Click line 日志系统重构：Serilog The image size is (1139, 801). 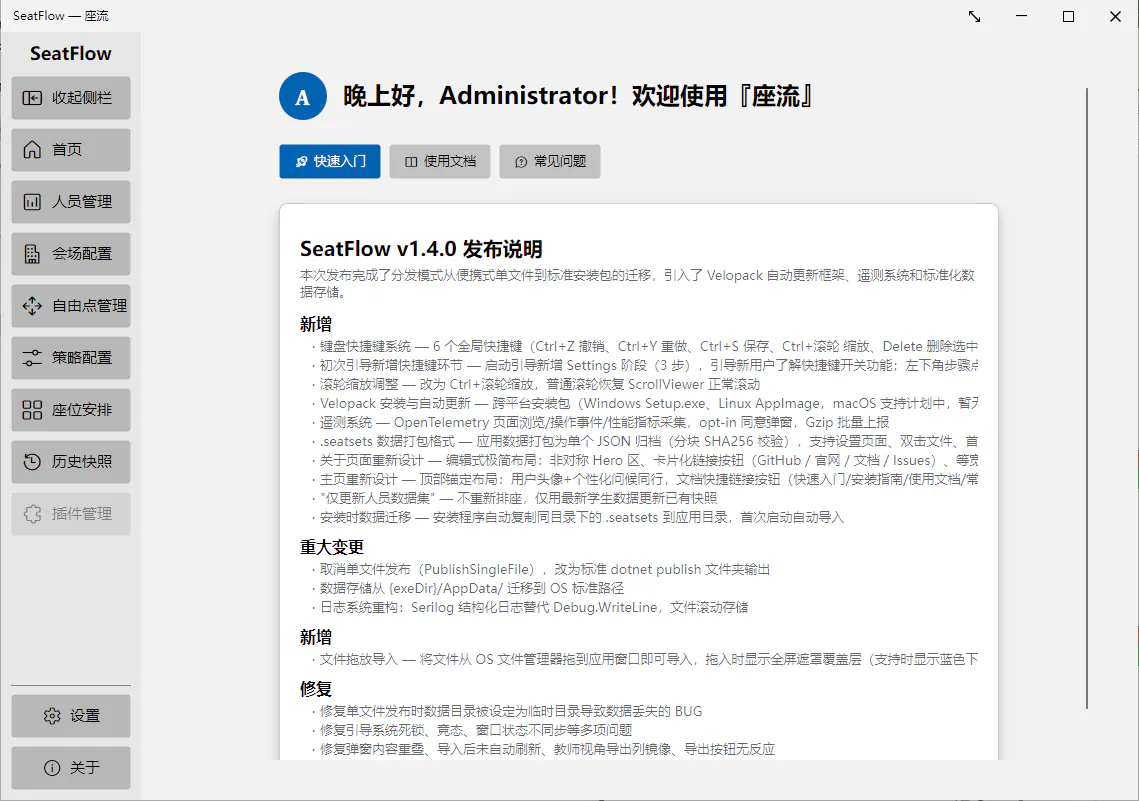530,607
